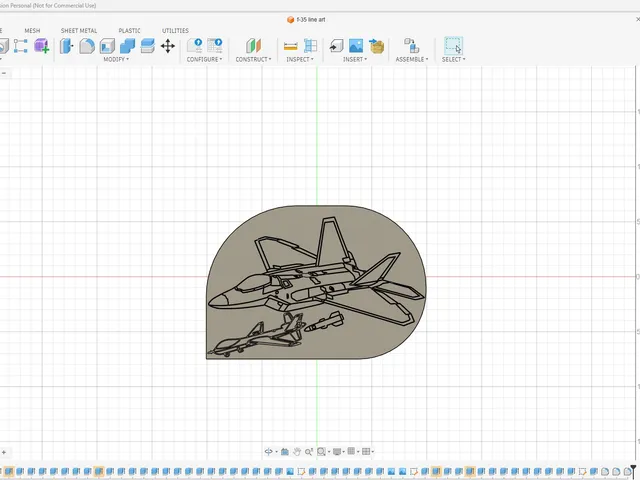Expand the SELECT dropdown menu
Viewport: 640px width, 480px height.
(453, 59)
